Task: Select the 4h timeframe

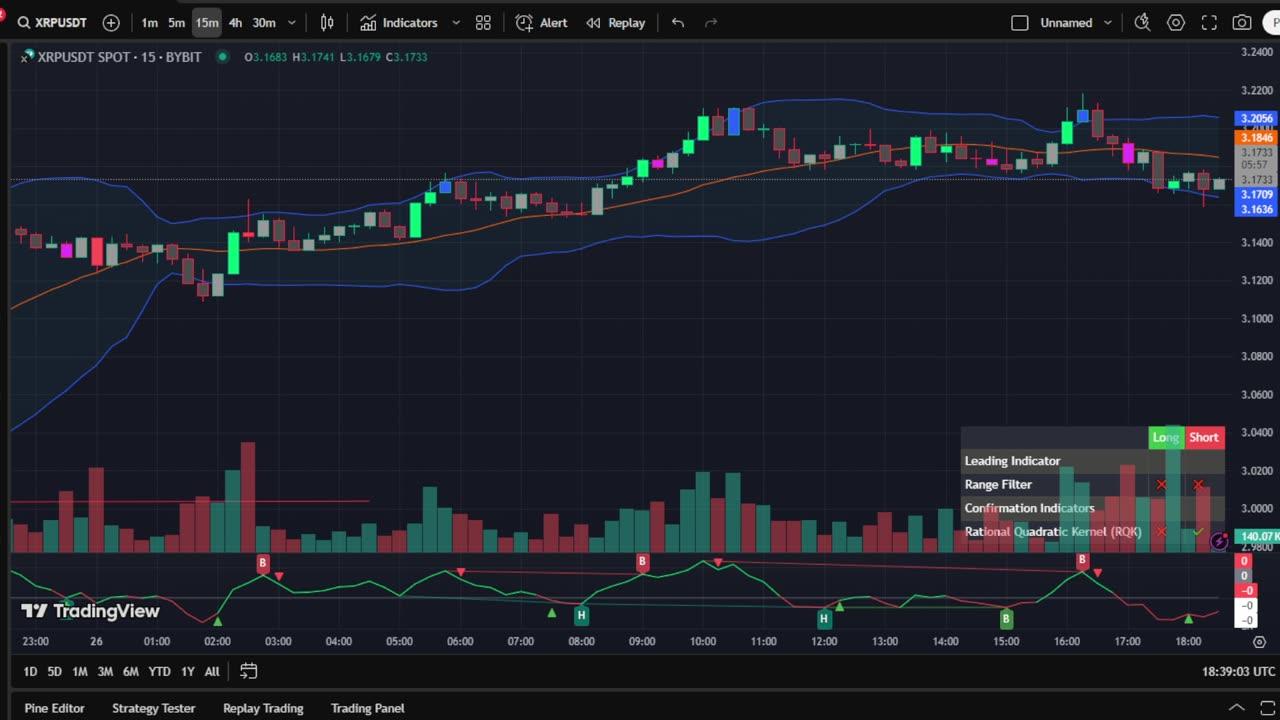Action: coord(235,22)
